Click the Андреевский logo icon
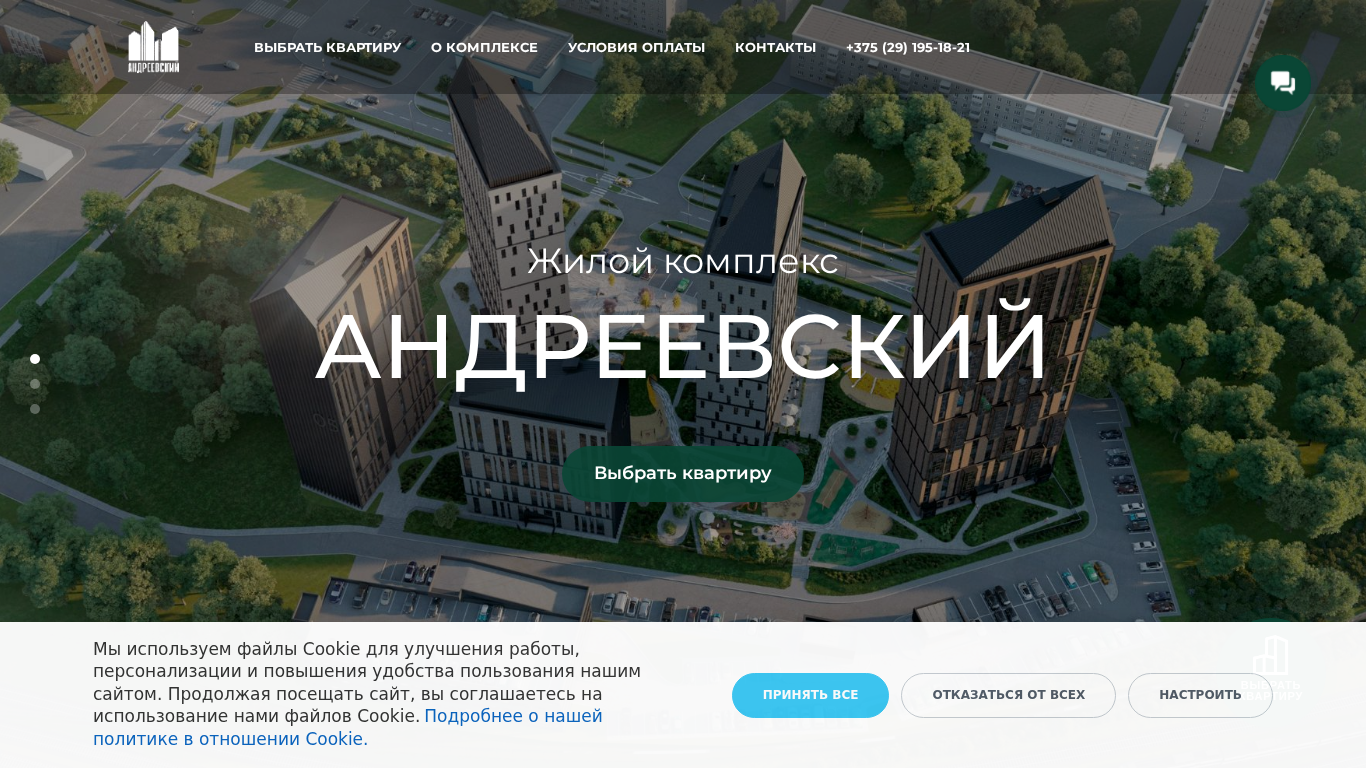The height and width of the screenshot is (768, 1366). (x=153, y=47)
